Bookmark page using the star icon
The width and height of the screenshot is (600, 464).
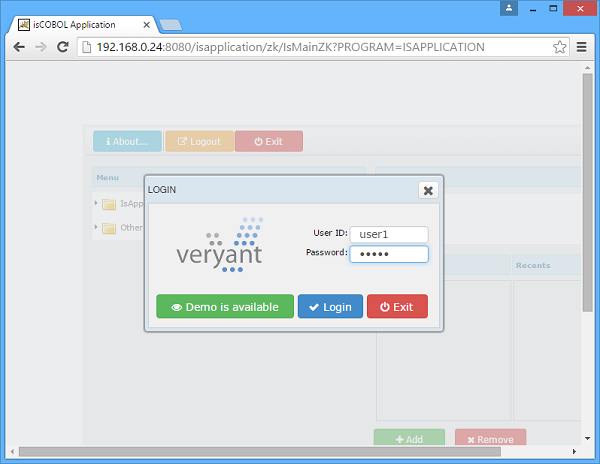(560, 47)
